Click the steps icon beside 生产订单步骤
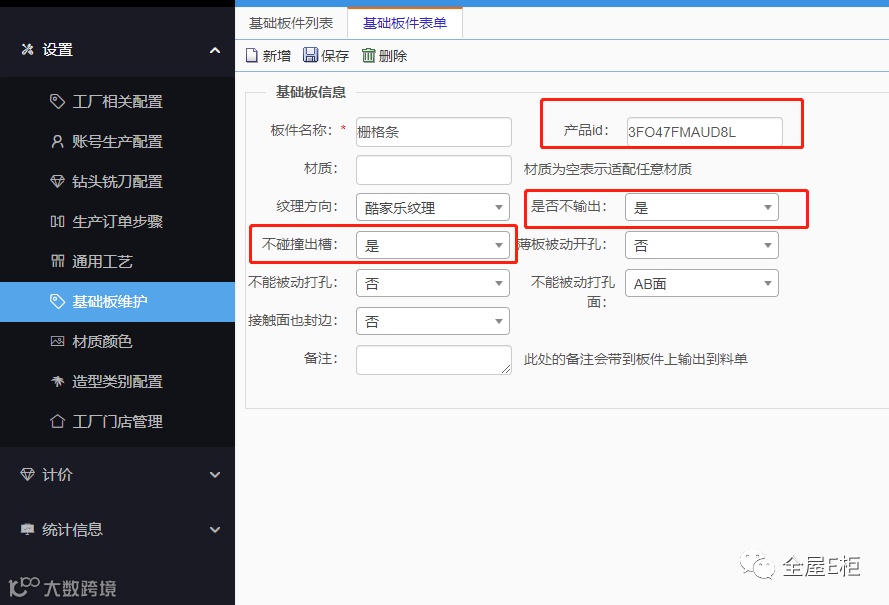This screenshot has width=889, height=605. pyautogui.click(x=57, y=221)
